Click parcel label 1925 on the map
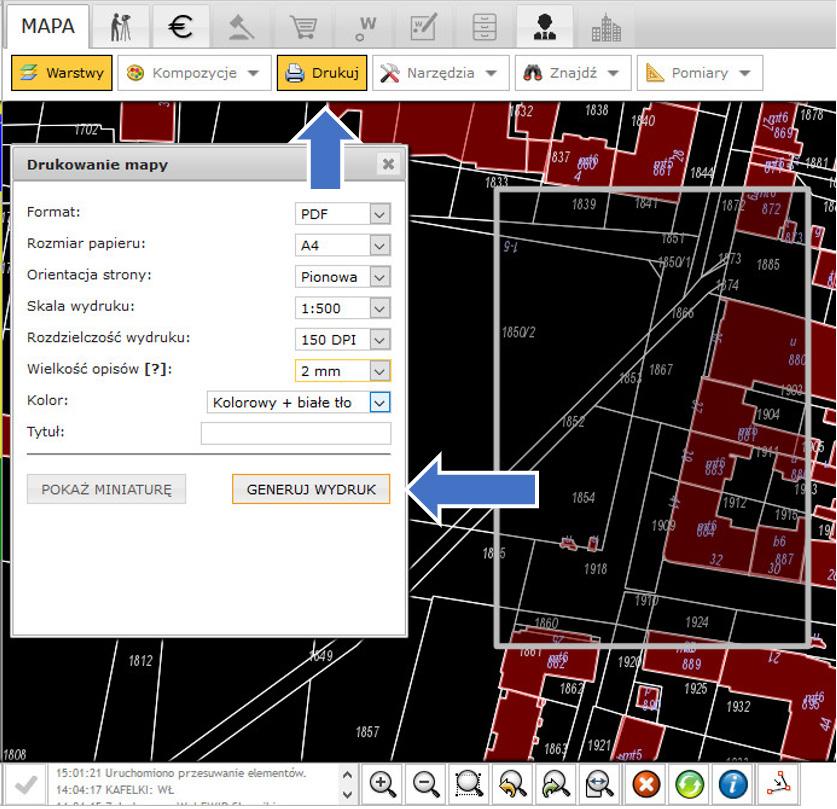The image size is (837, 809). pos(696,689)
